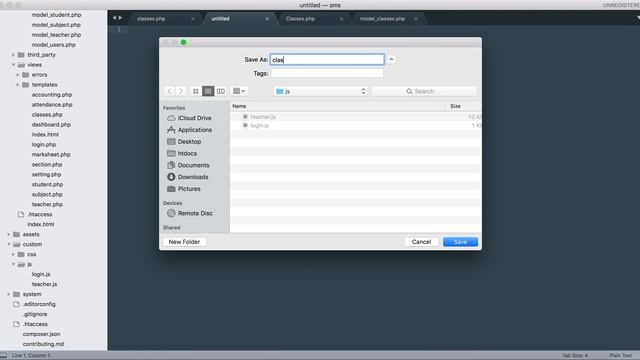
Task: Select iCloud Drive in Favorites sidebar
Action: click(189, 118)
